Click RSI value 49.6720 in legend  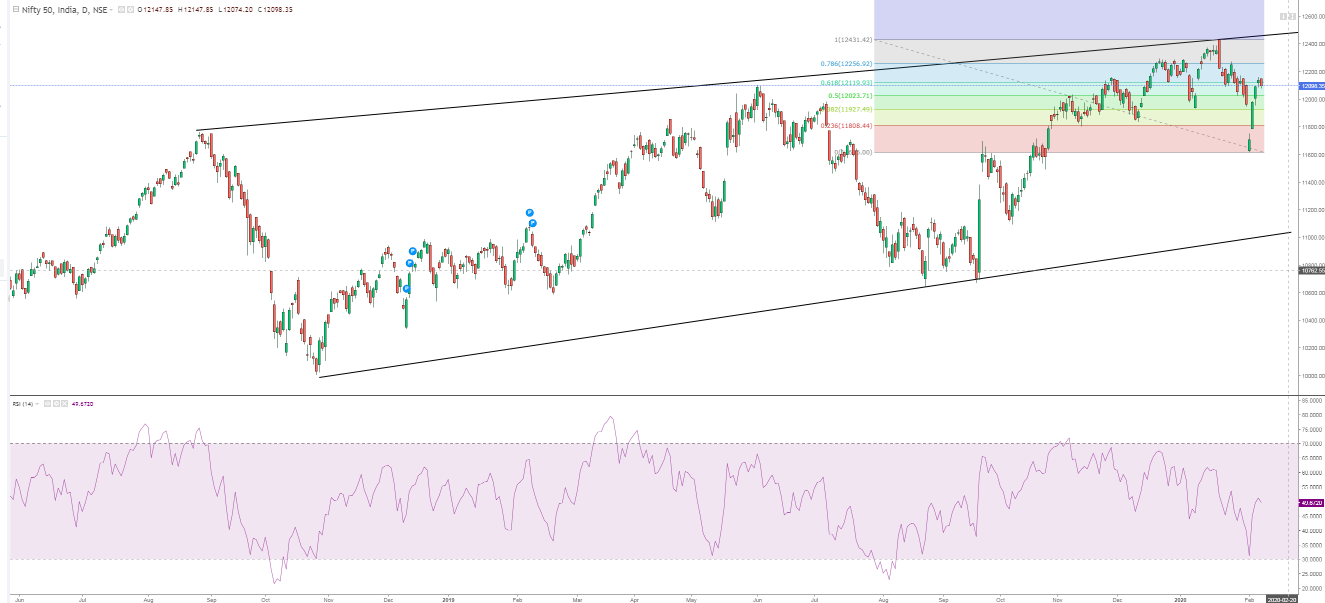click(82, 404)
